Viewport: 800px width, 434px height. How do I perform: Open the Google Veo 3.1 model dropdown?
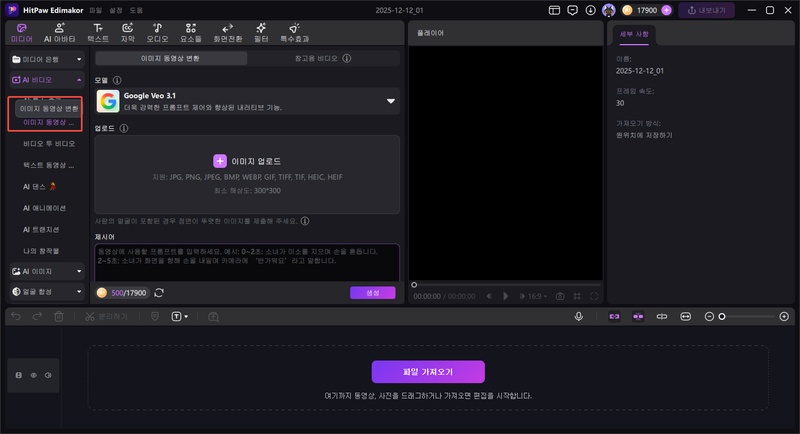coord(247,101)
